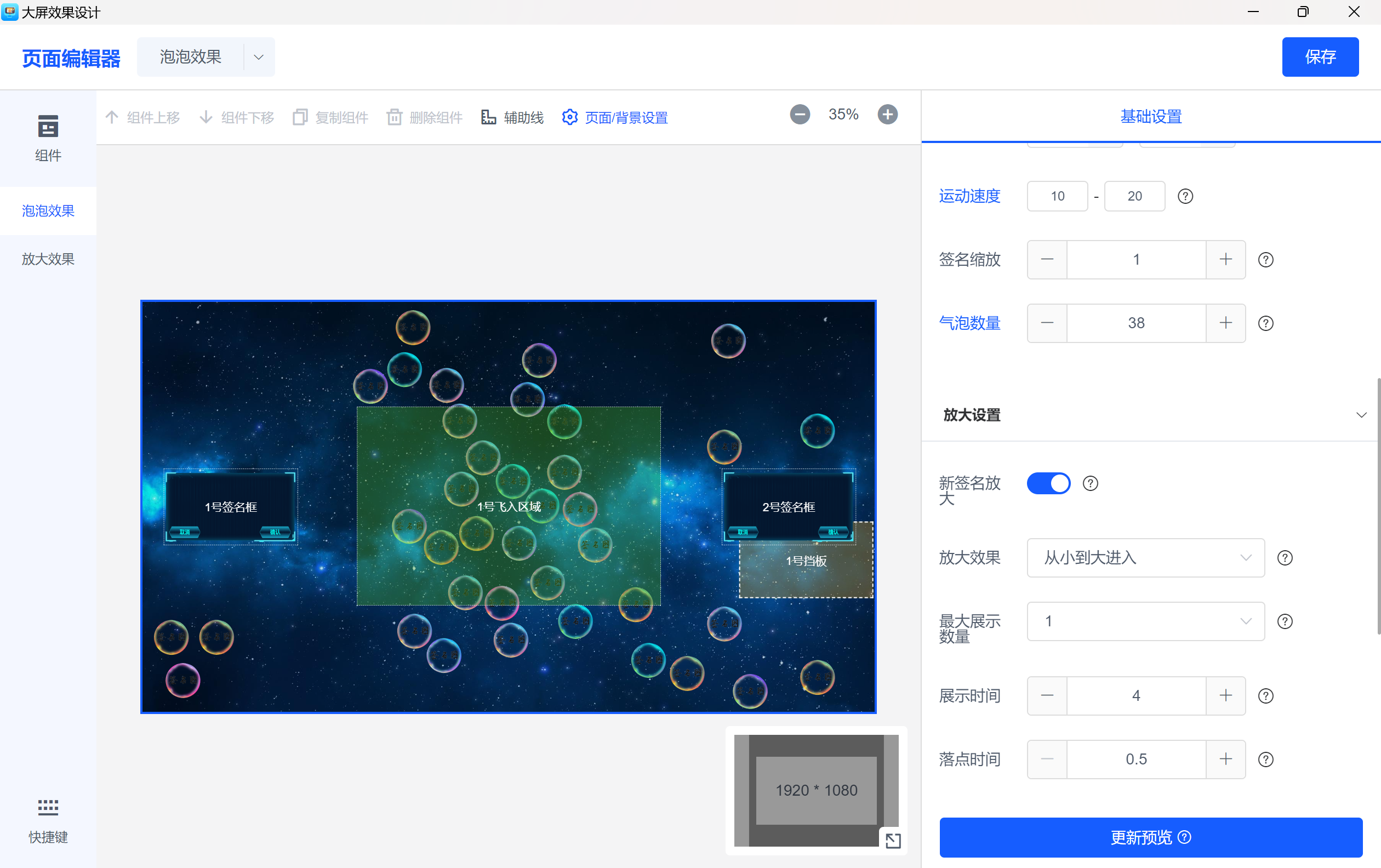
Task: Zoom in canvas with plus circle icon
Action: click(887, 114)
